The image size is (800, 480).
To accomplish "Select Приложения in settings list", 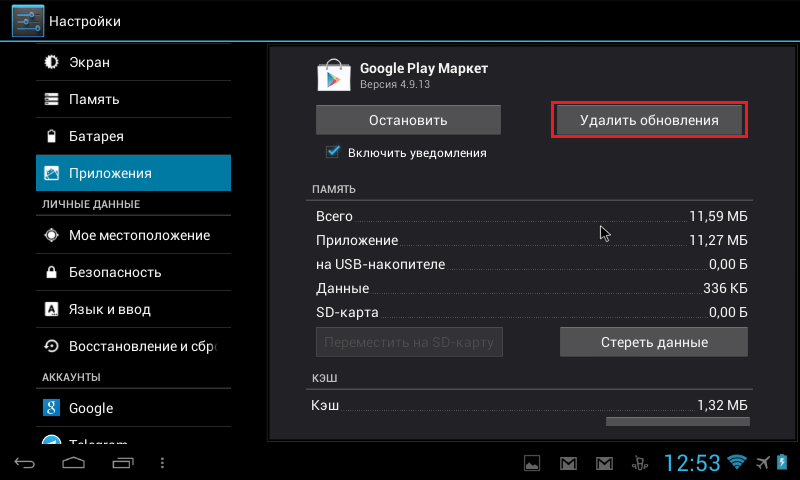I will [133, 173].
